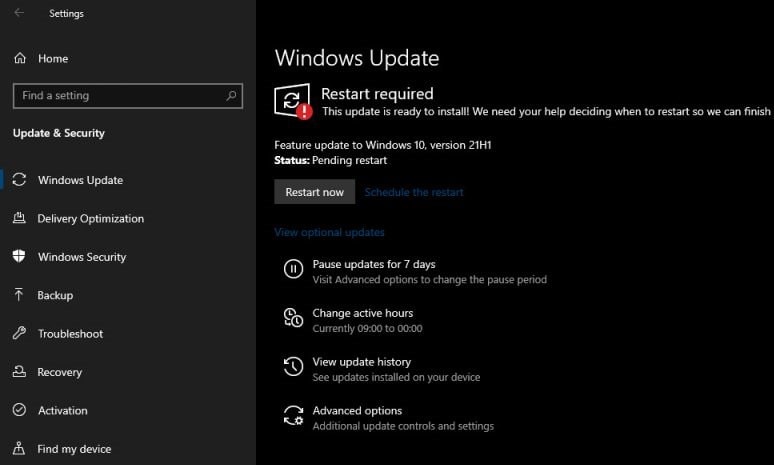Viewport: 774px width, 465px height.
Task: Open Delivery Optimization section
Action: [x=91, y=219]
